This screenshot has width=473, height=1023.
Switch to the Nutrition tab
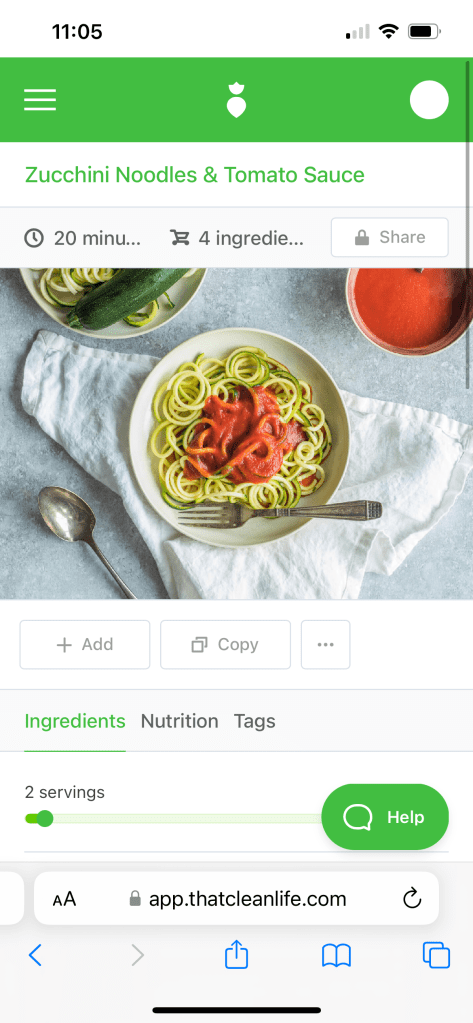tap(179, 721)
